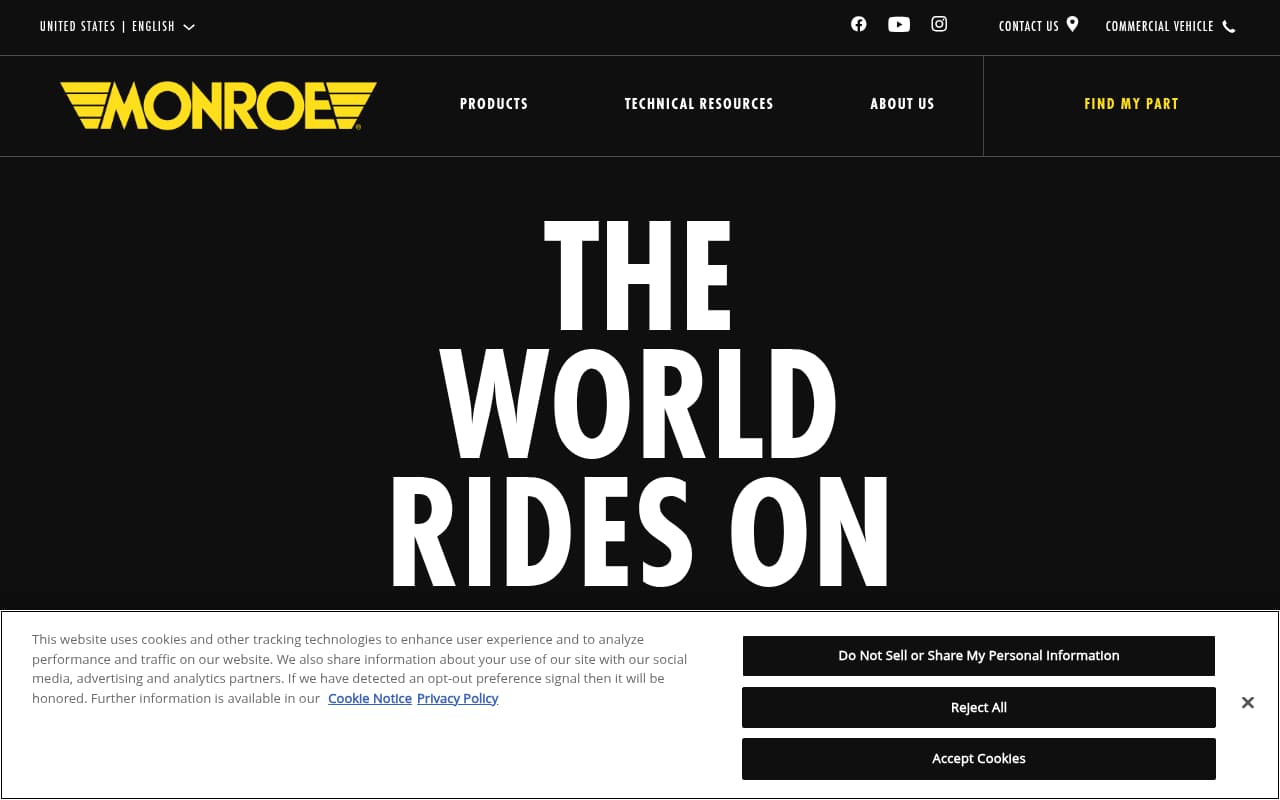Click the phone icon beside Commercial Vehicle
This screenshot has height=800, width=1280.
coord(1228,26)
